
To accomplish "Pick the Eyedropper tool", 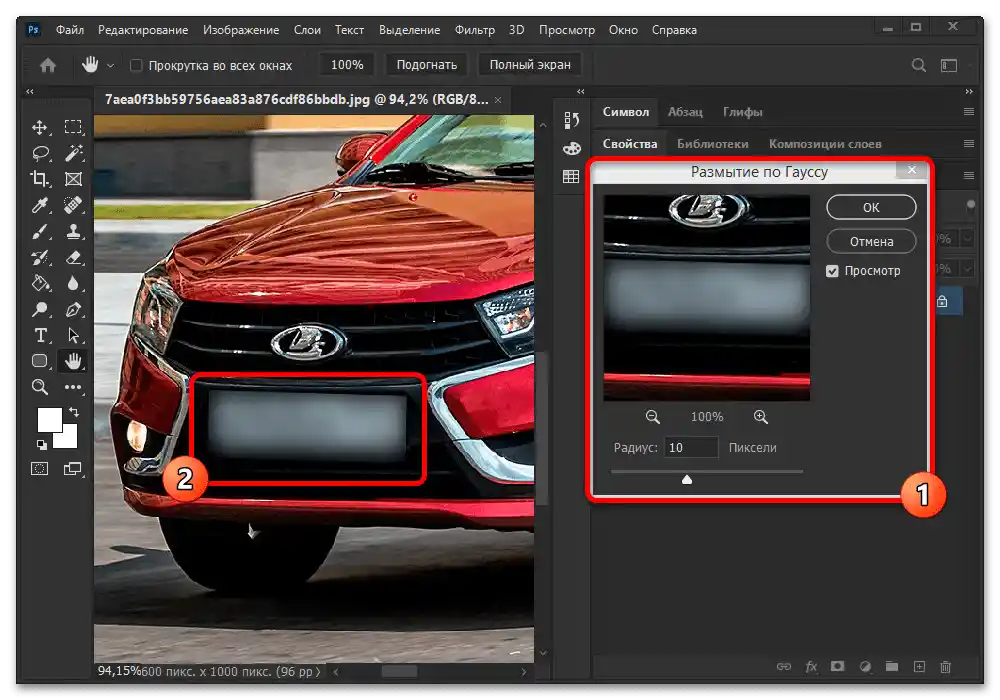I will click(41, 205).
